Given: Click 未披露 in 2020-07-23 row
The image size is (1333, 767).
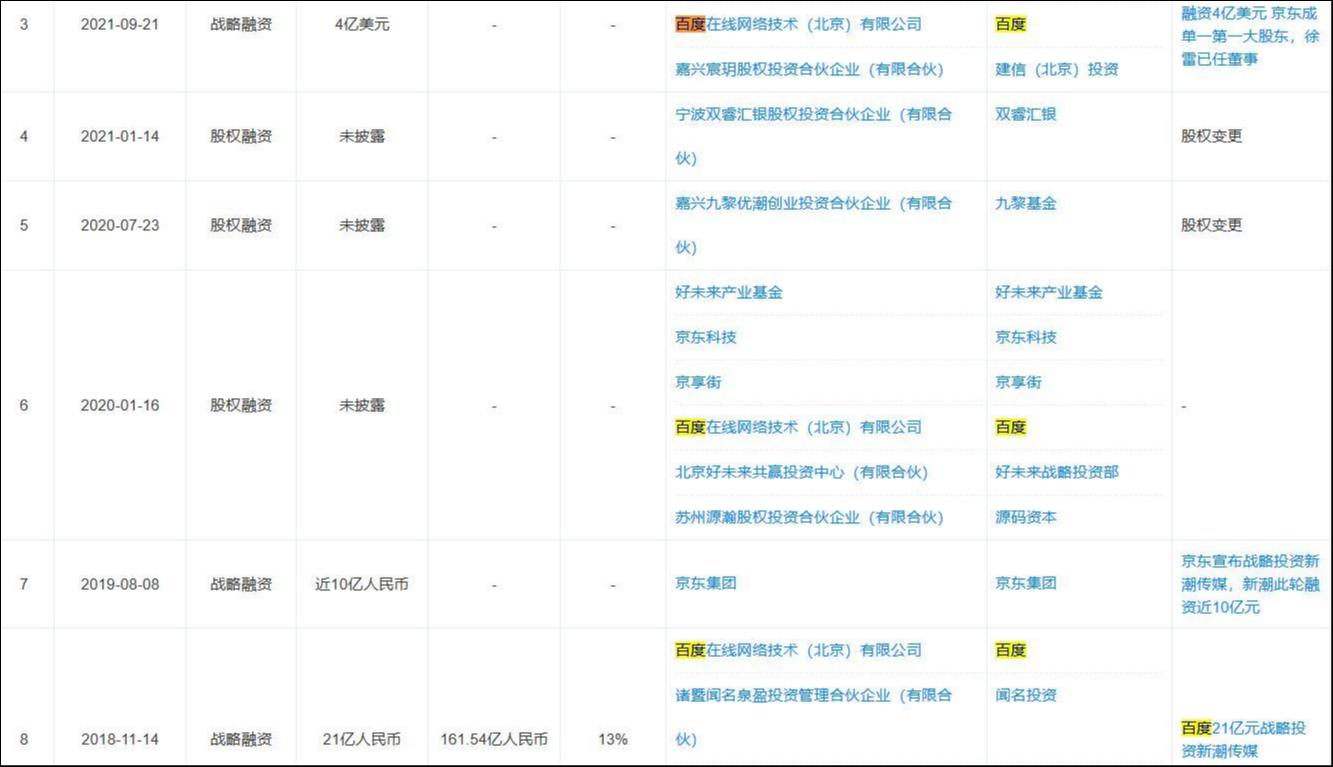Looking at the screenshot, I should pyautogui.click(x=362, y=225).
